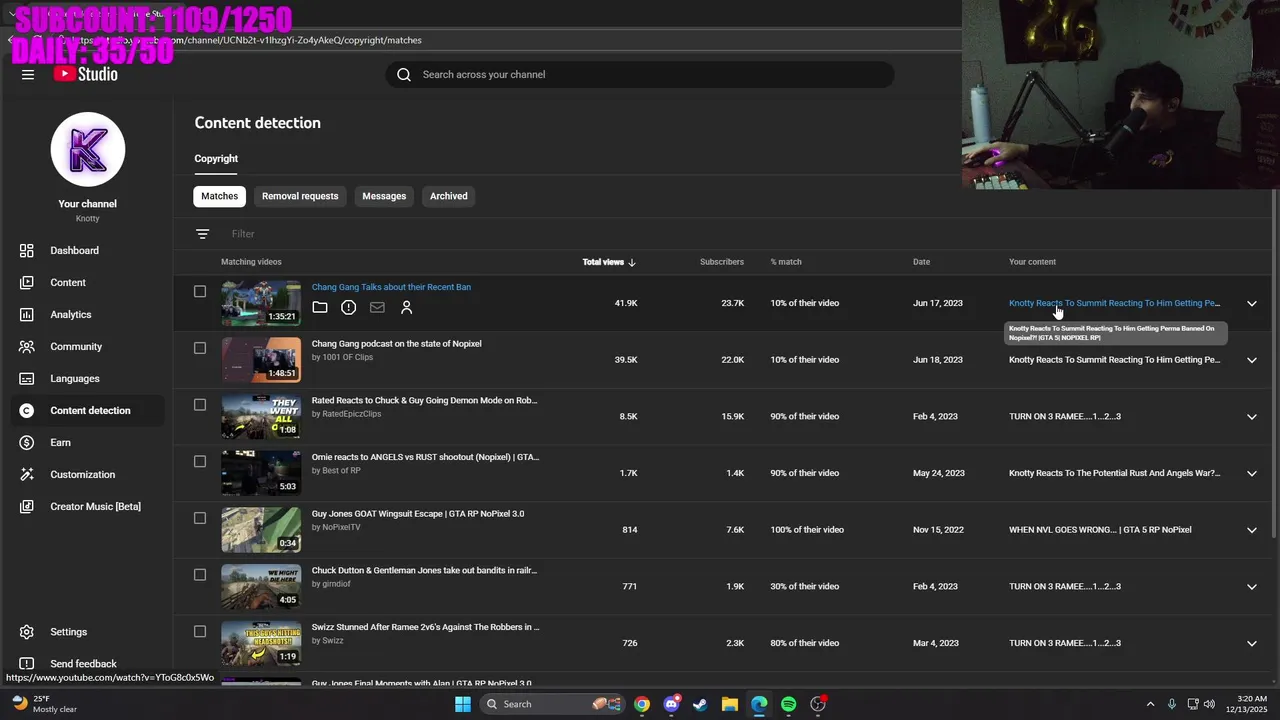Open Steam from the taskbar
Image resolution: width=1280 pixels, height=720 pixels.
click(x=700, y=704)
